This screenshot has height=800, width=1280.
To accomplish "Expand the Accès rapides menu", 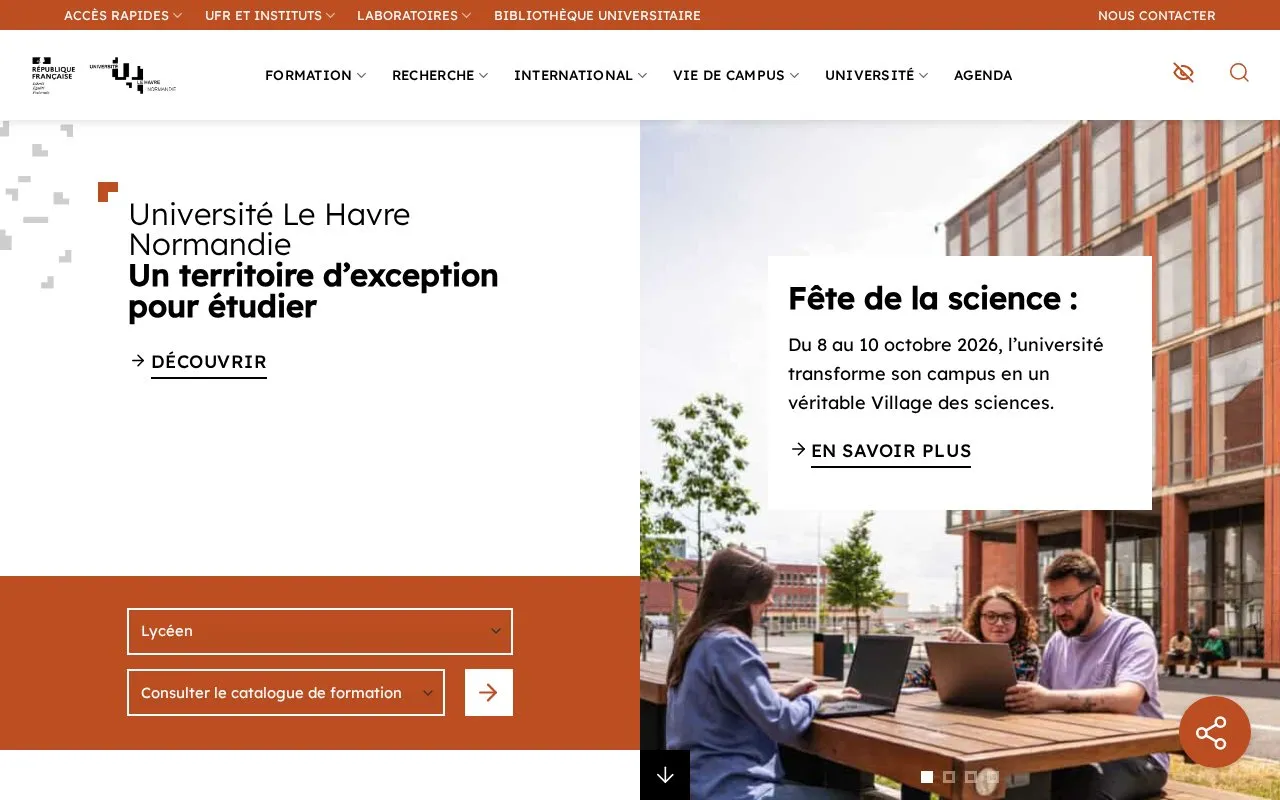I will pyautogui.click(x=123, y=15).
